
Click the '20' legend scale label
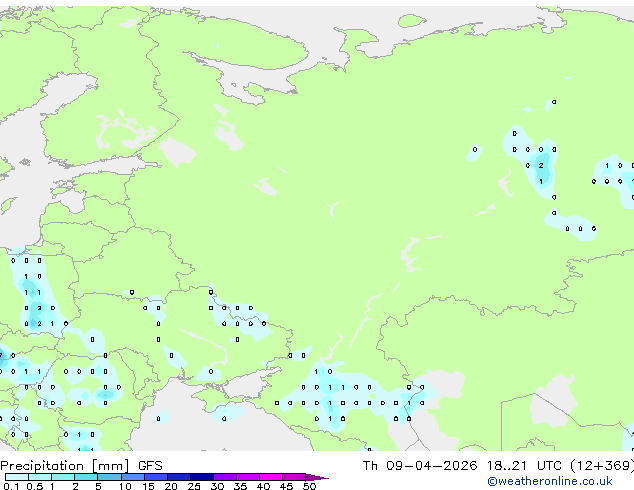tap(171, 486)
